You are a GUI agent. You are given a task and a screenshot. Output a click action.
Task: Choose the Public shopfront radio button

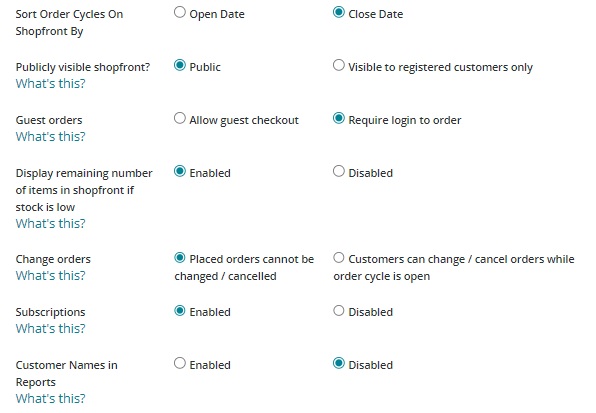(180, 65)
